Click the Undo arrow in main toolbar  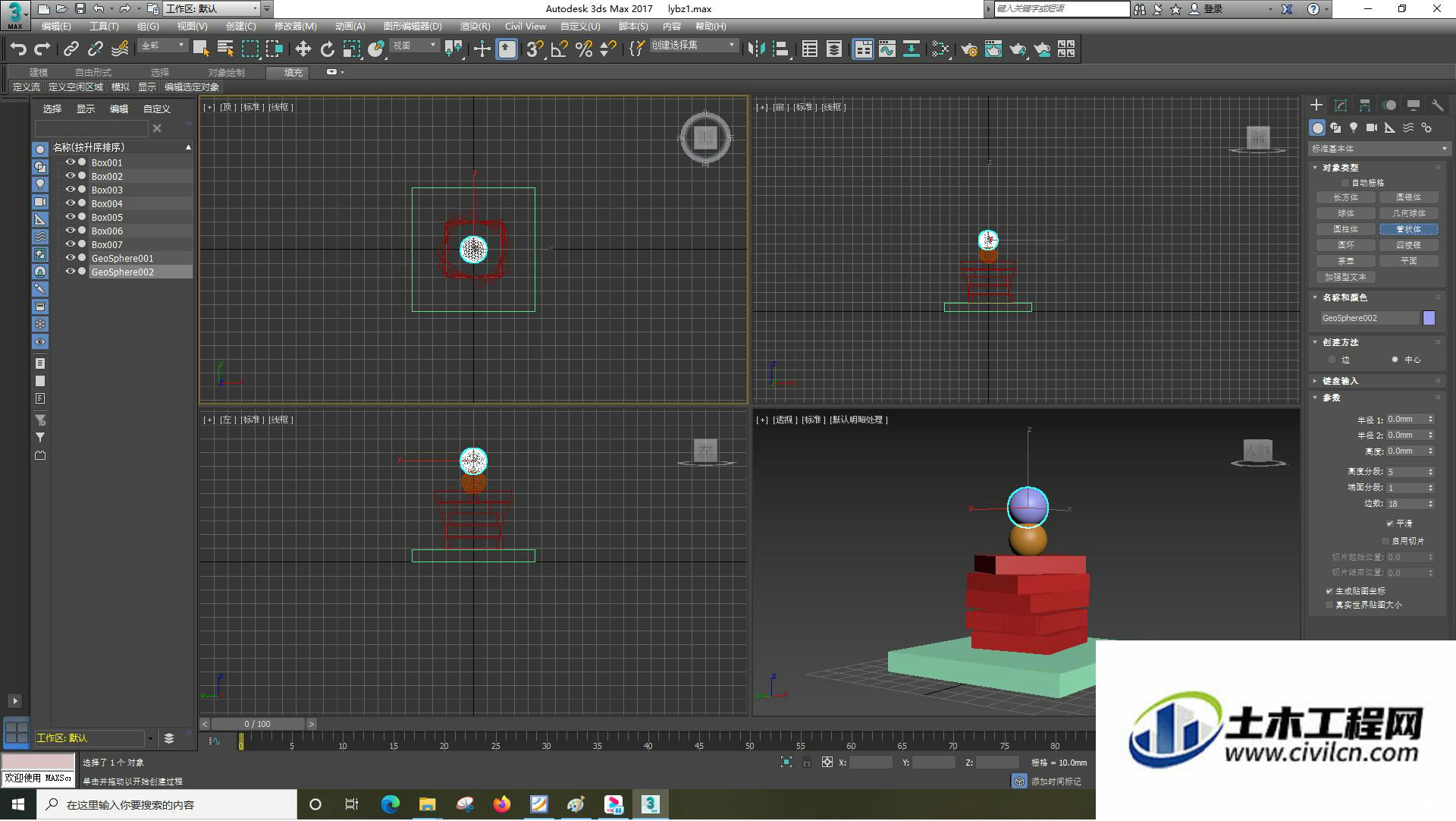(18, 49)
